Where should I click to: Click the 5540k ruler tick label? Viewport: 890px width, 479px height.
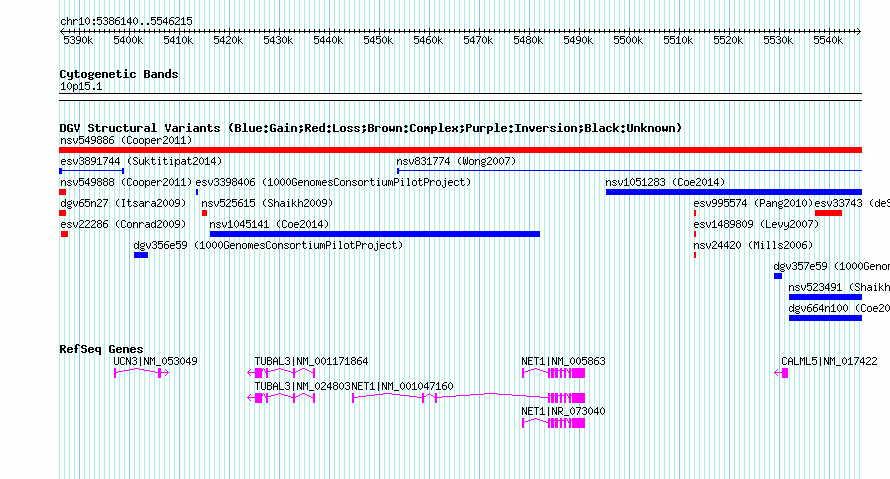tap(827, 40)
